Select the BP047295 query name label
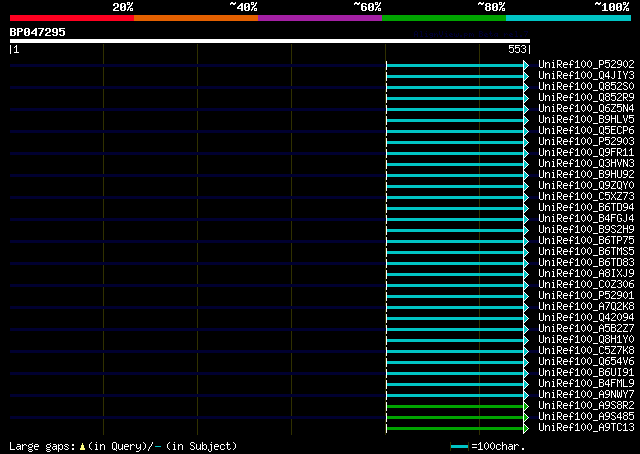The height and width of the screenshot is (454, 640). (x=38, y=32)
